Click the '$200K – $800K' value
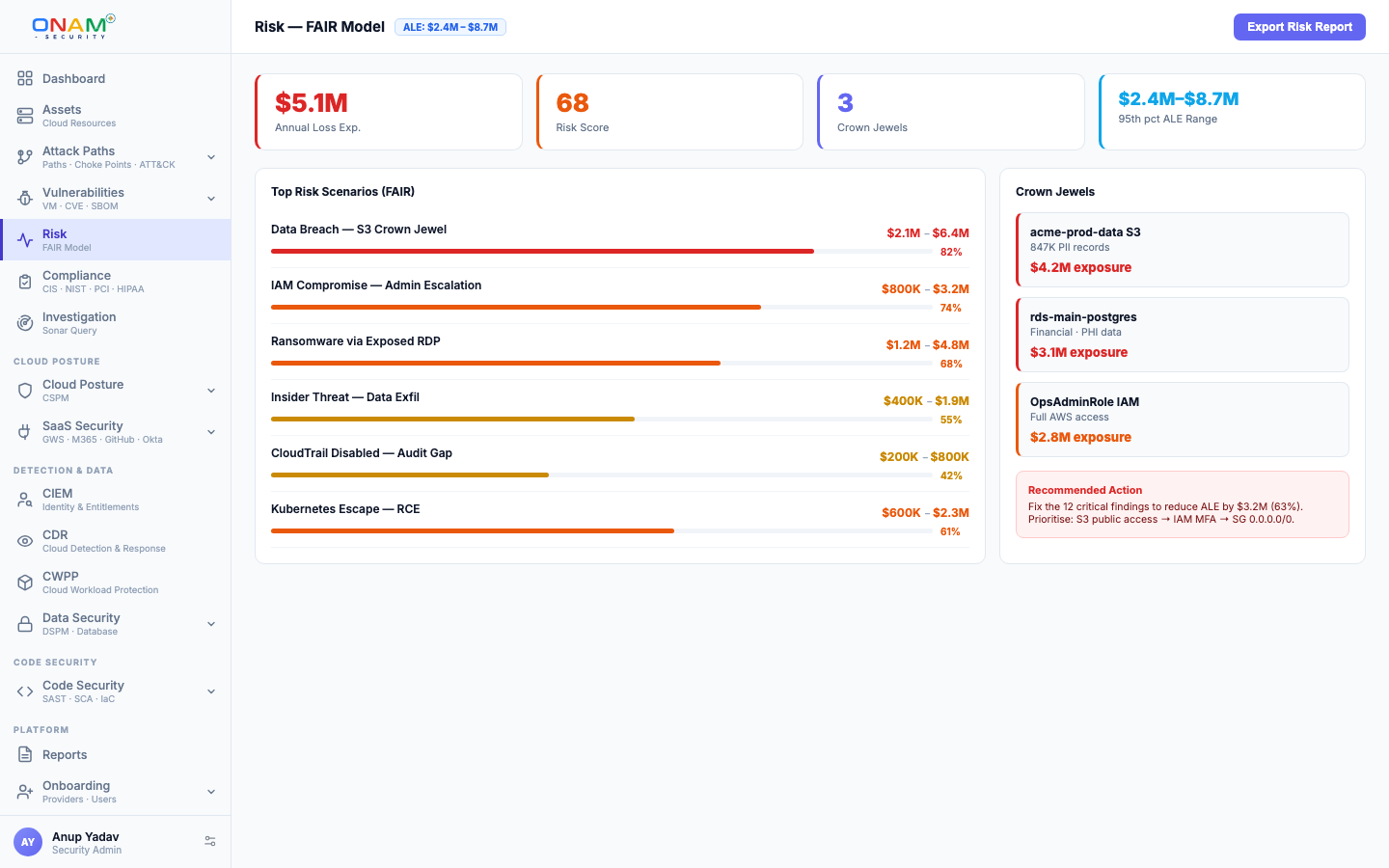 [924, 457]
